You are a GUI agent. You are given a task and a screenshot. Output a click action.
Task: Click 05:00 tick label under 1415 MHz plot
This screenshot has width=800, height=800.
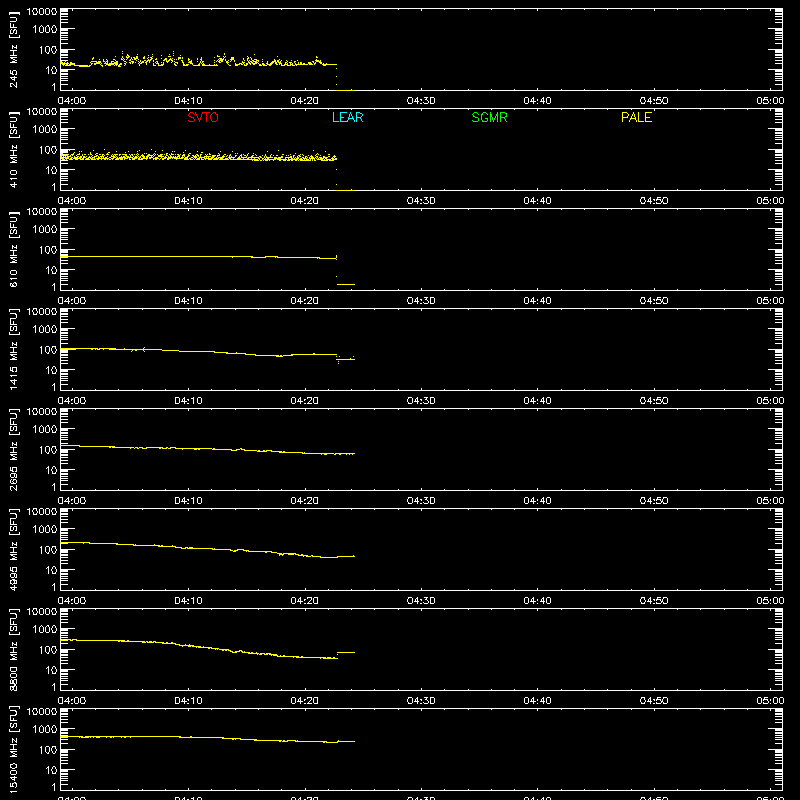pyautogui.click(x=770, y=401)
